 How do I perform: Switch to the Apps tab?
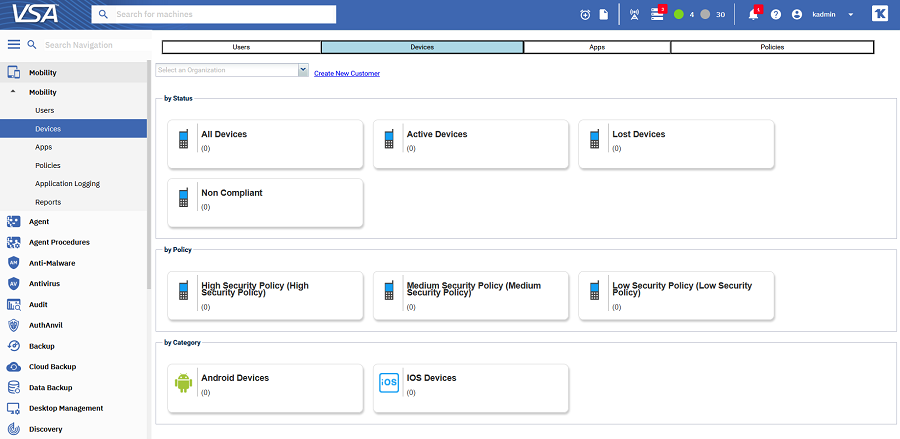click(x=597, y=47)
